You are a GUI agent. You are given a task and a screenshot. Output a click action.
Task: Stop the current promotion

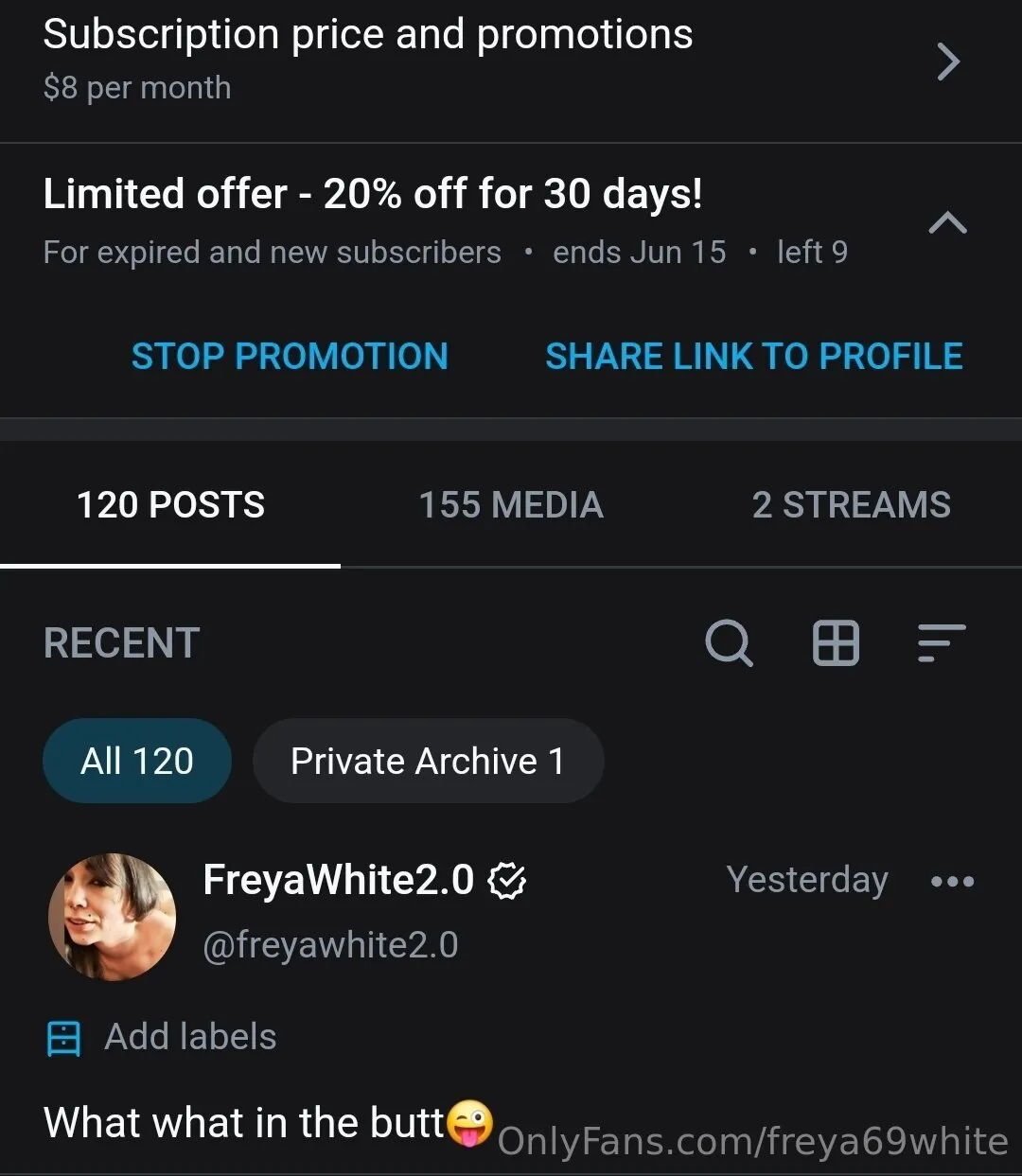(290, 357)
